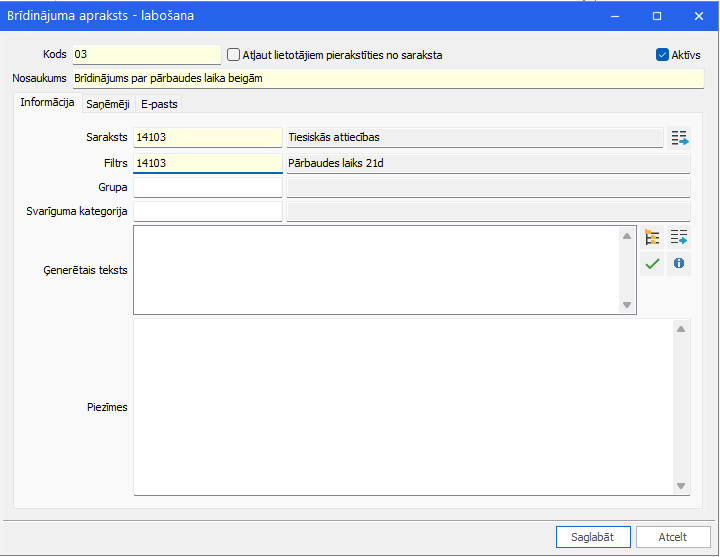Viewport: 720px width, 557px height.
Task: Switch to the Saņēmēji tab
Action: point(108,104)
